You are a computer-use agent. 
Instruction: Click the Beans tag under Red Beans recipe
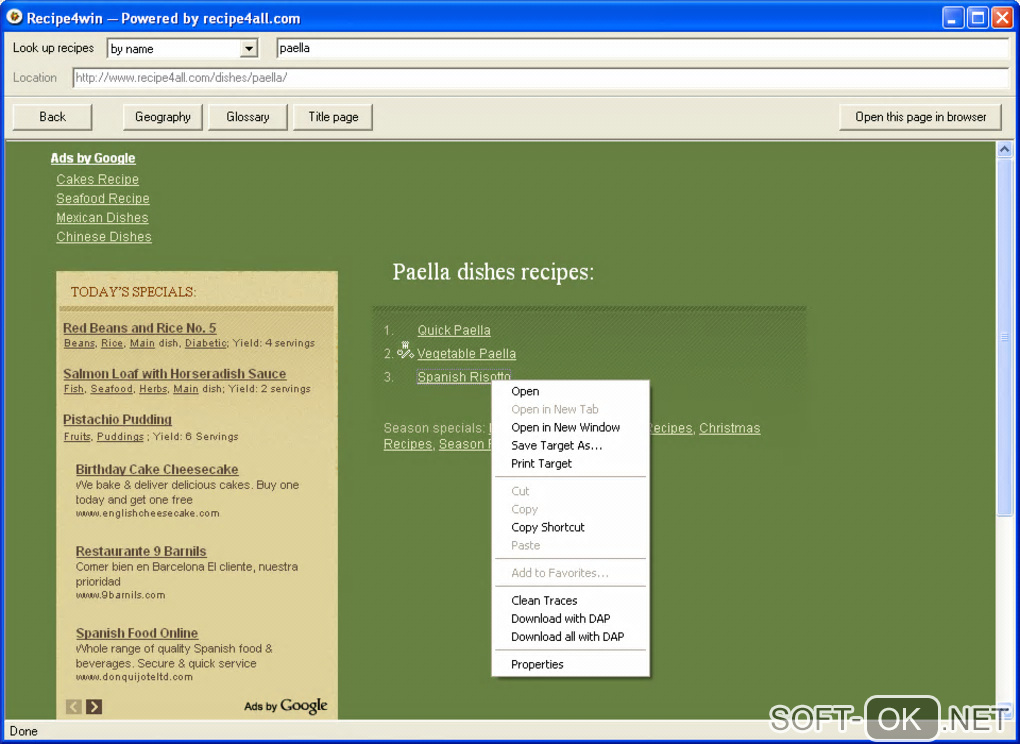(79, 343)
